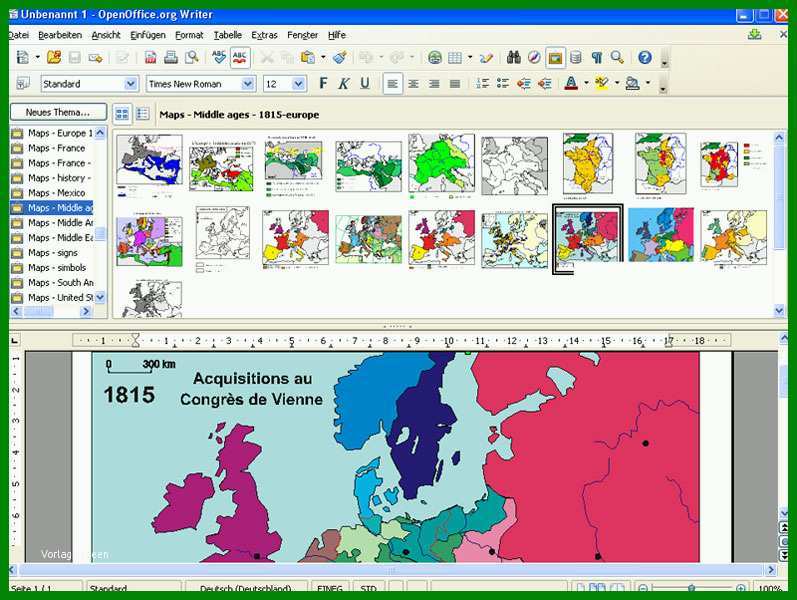Apply Font Color red A swatch
This screenshot has width=797, height=600.
tap(571, 83)
